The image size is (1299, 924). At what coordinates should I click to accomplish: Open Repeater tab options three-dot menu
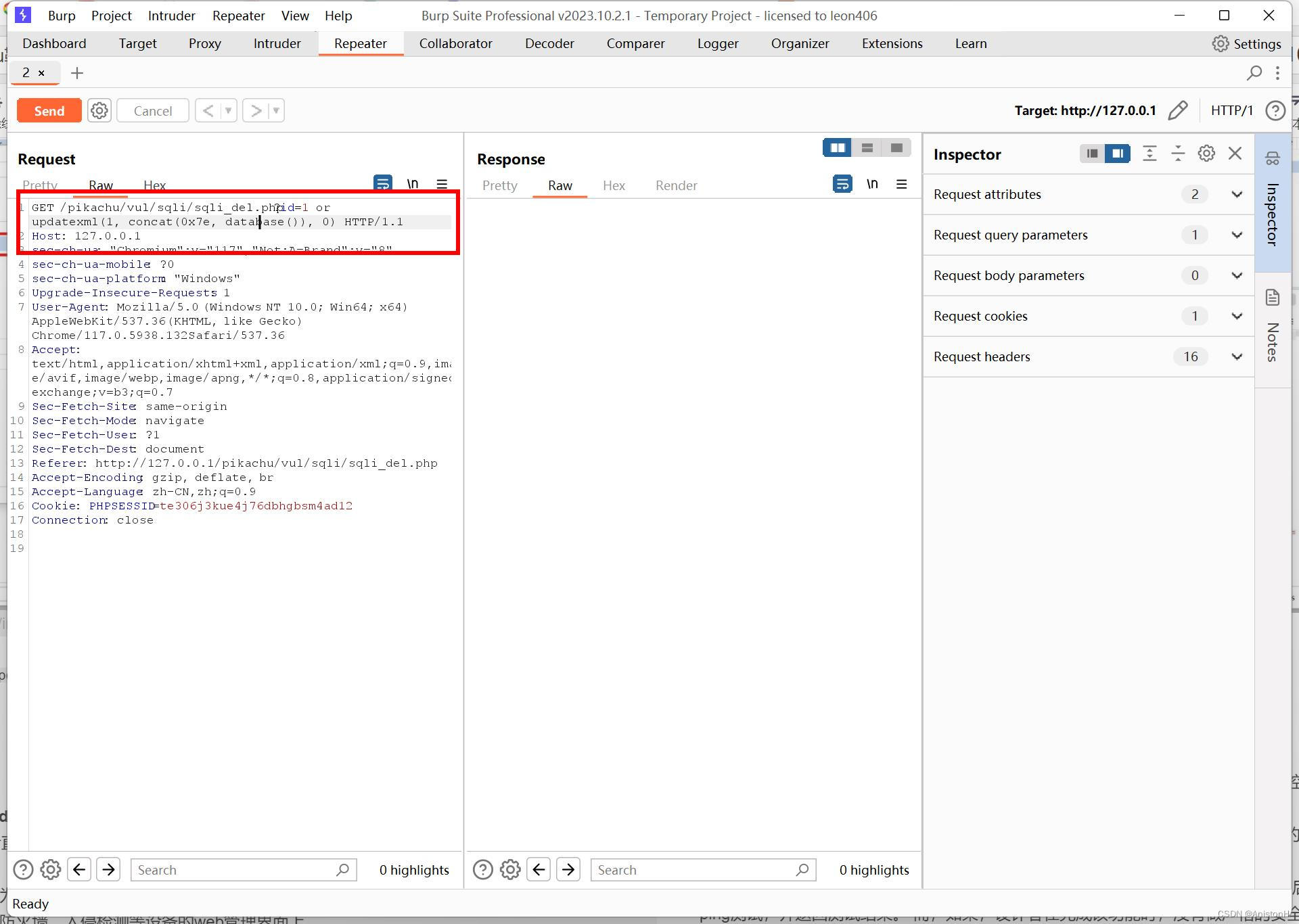tap(1277, 73)
